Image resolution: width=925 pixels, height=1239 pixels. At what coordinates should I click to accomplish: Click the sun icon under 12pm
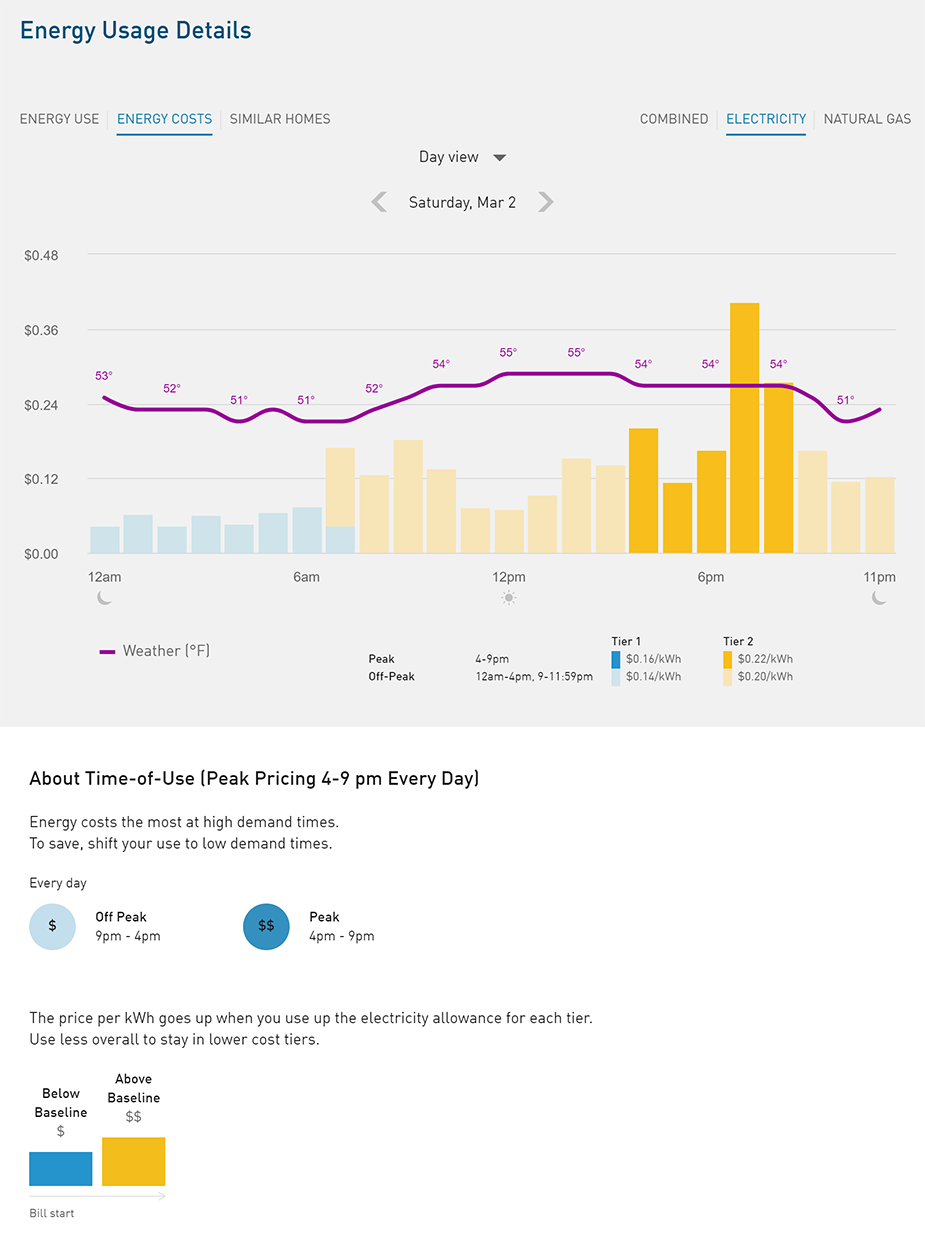tap(509, 598)
